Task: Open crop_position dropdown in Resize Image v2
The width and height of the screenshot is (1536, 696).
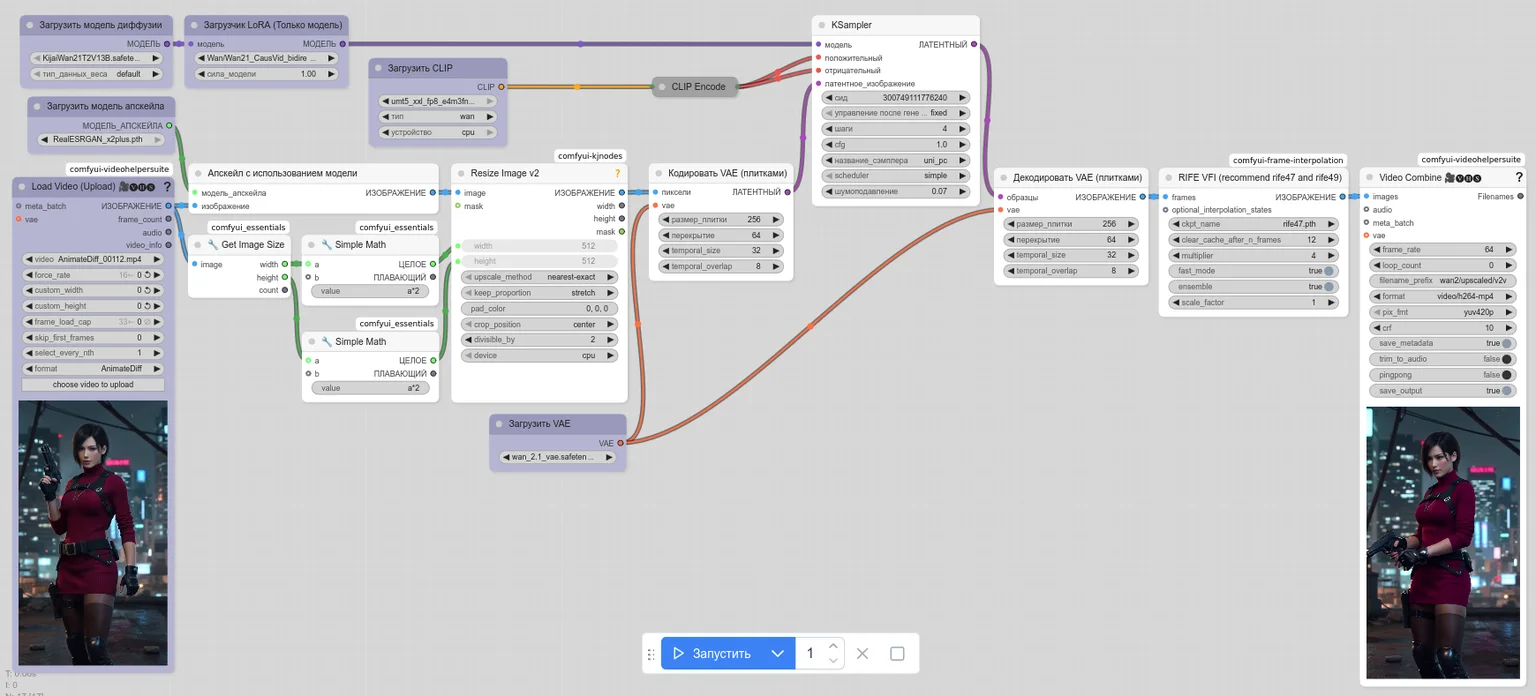Action: (539, 325)
